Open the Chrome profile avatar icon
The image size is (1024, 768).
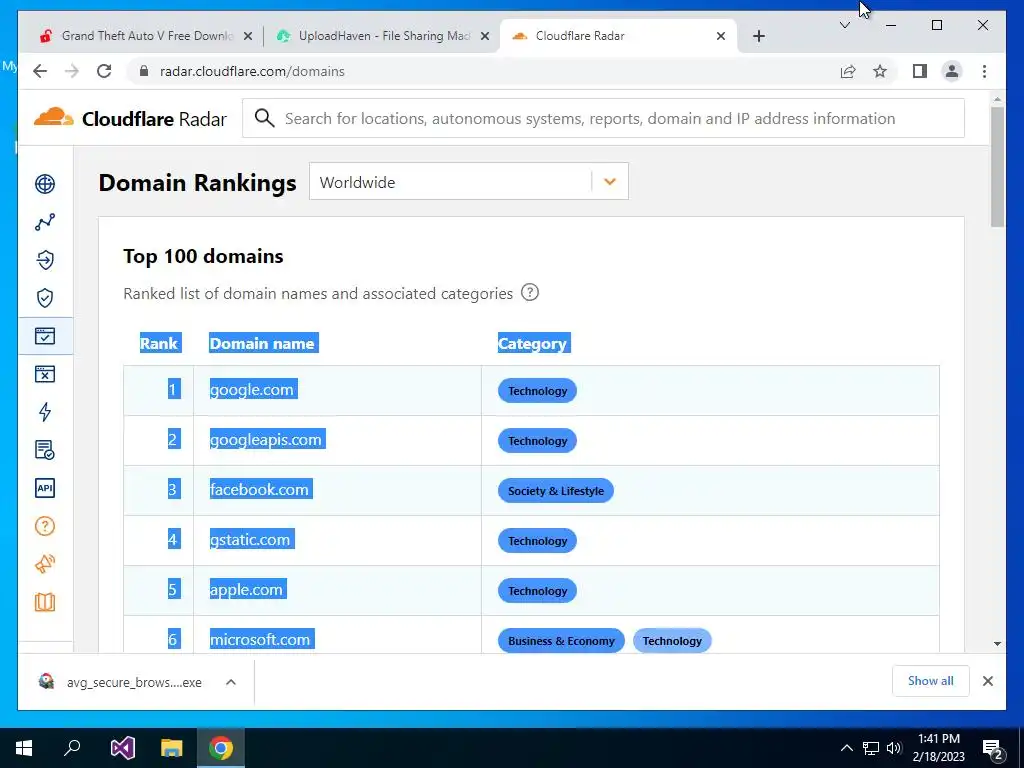[x=952, y=71]
